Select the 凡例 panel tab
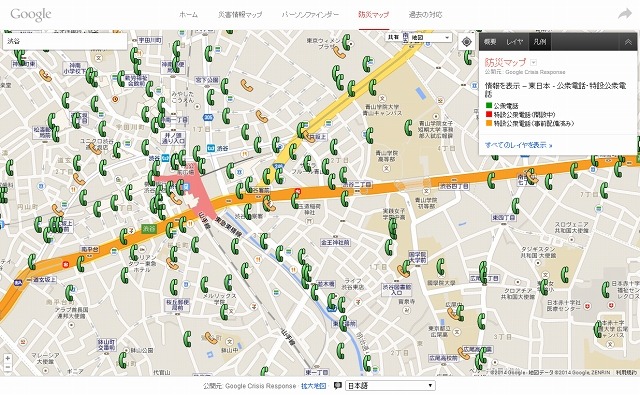This screenshot has width=640, height=395. click(540, 42)
